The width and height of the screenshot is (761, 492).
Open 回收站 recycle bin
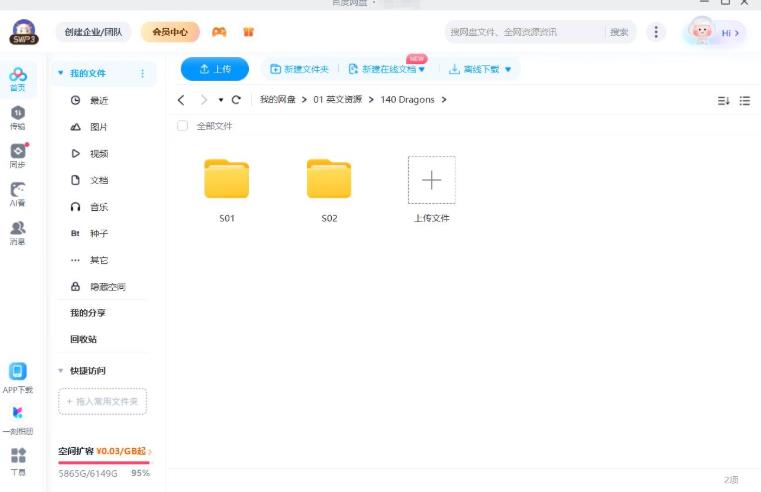(83, 339)
